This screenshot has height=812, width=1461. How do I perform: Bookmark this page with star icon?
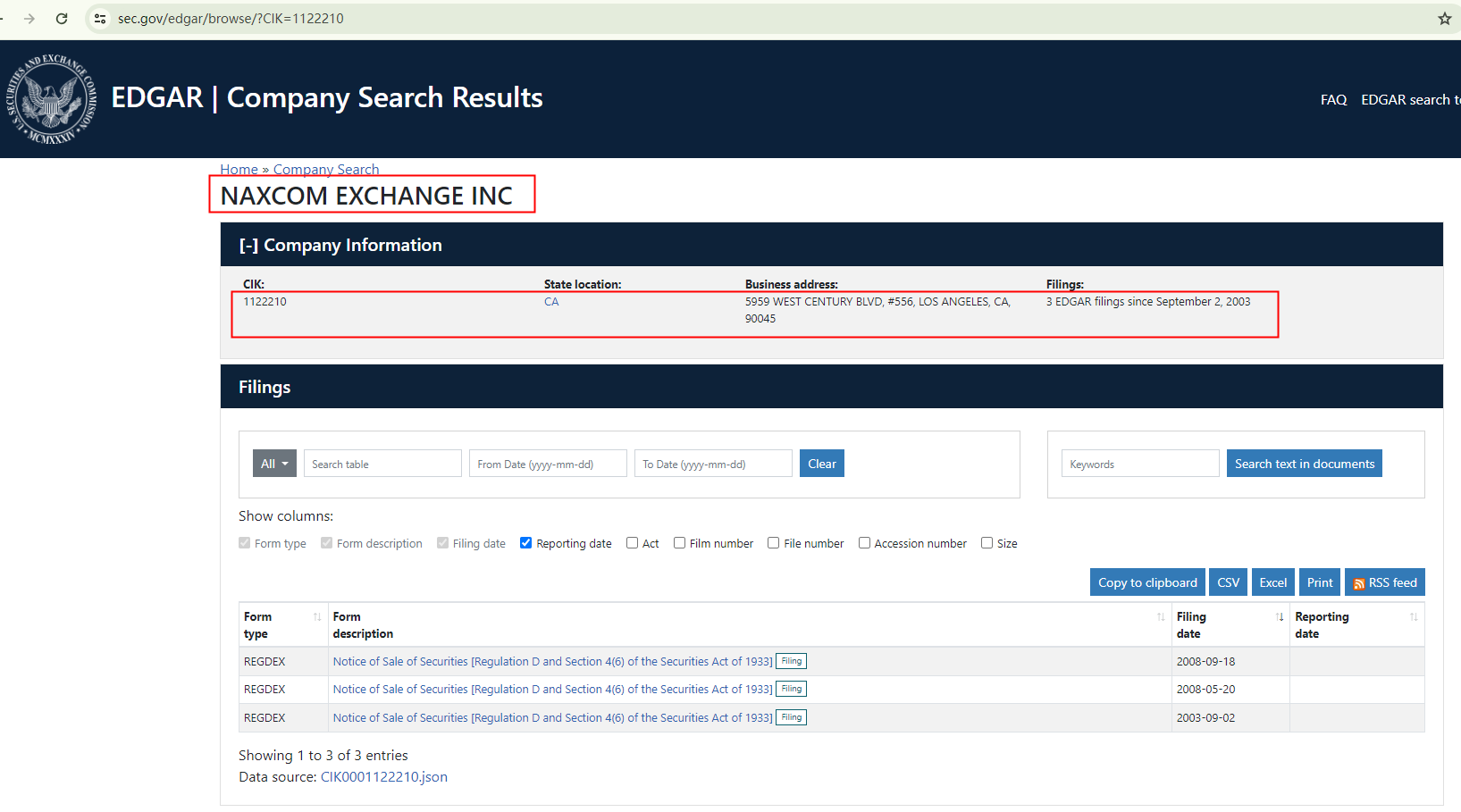tap(1444, 19)
